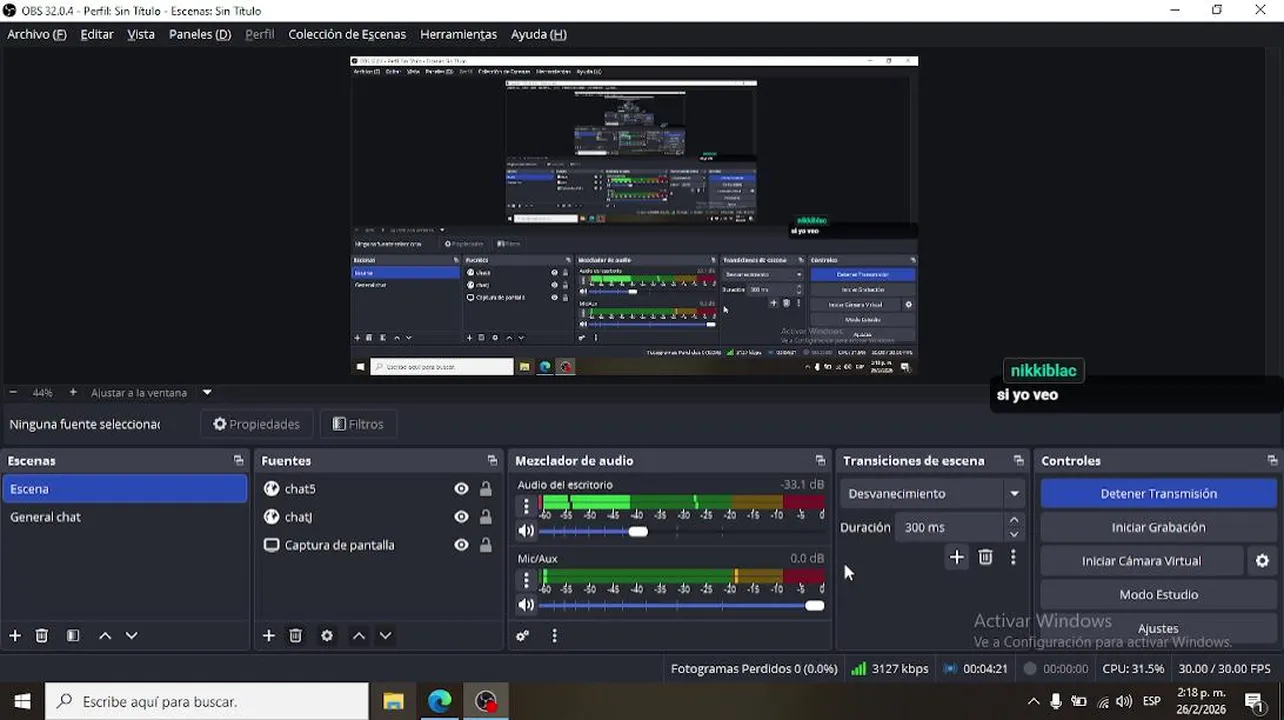Open advanced audio properties gears icon
This screenshot has width=1284, height=720.
522,635
